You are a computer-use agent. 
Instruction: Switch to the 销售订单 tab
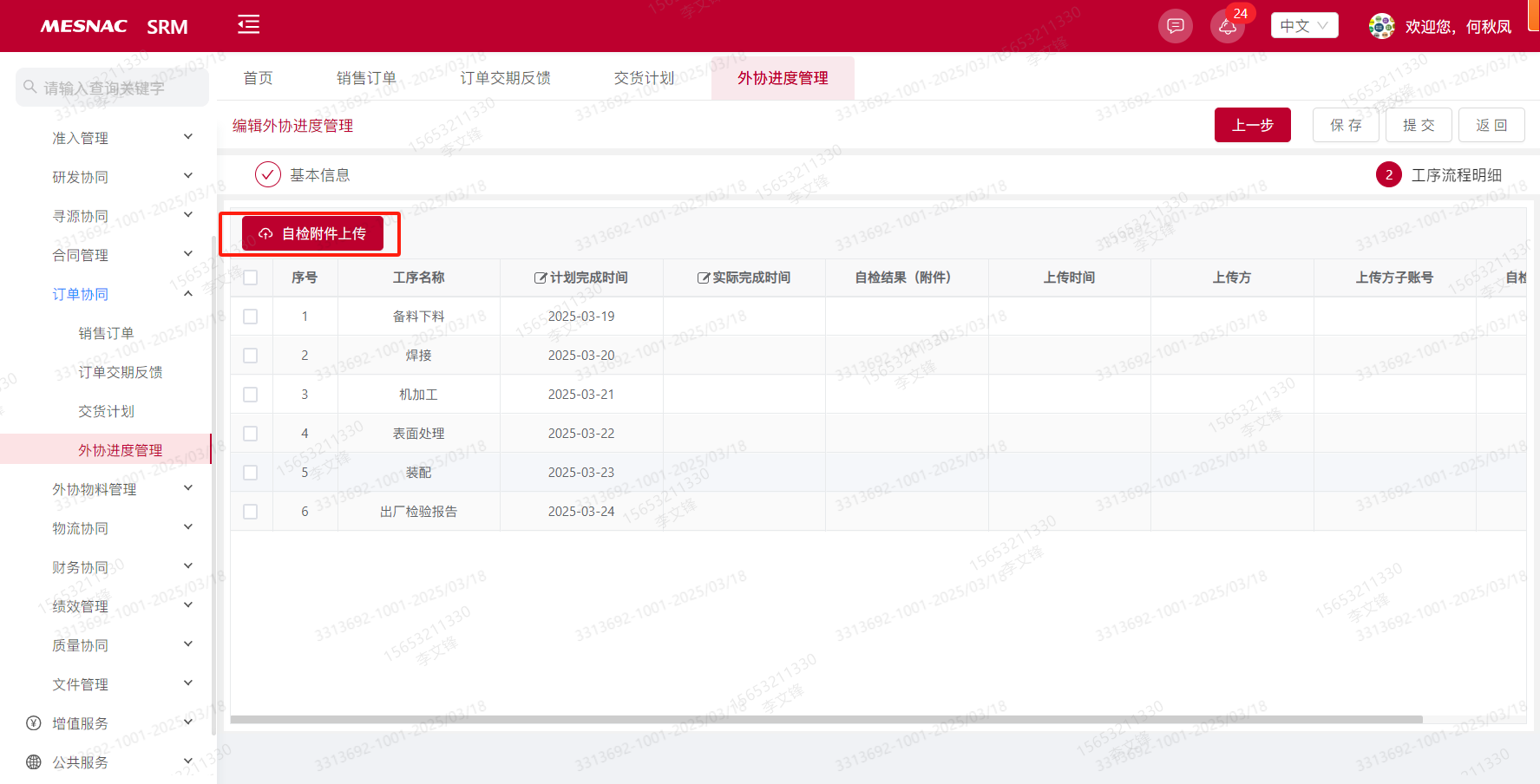pos(366,78)
